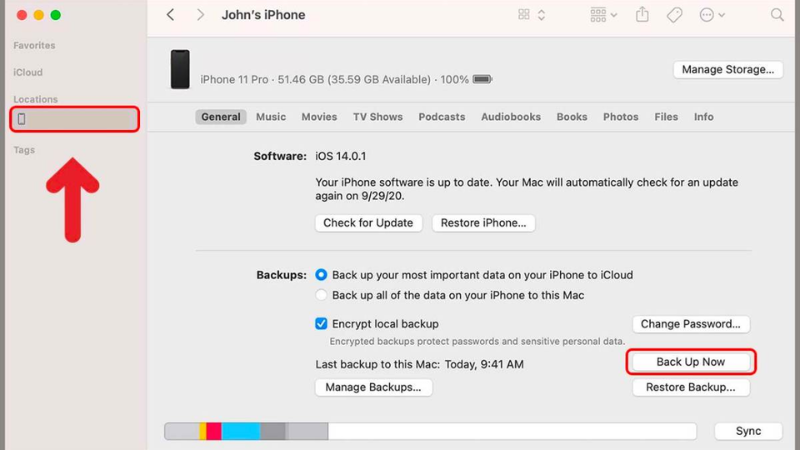The image size is (800, 450).
Task: Click the blue storage bar segment
Action: (x=241, y=431)
